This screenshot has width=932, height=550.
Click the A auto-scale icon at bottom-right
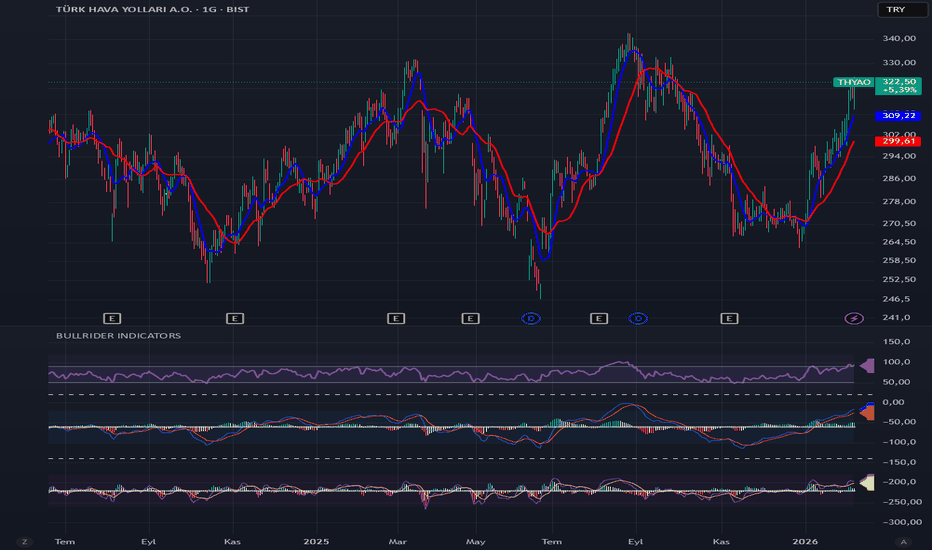(903, 541)
